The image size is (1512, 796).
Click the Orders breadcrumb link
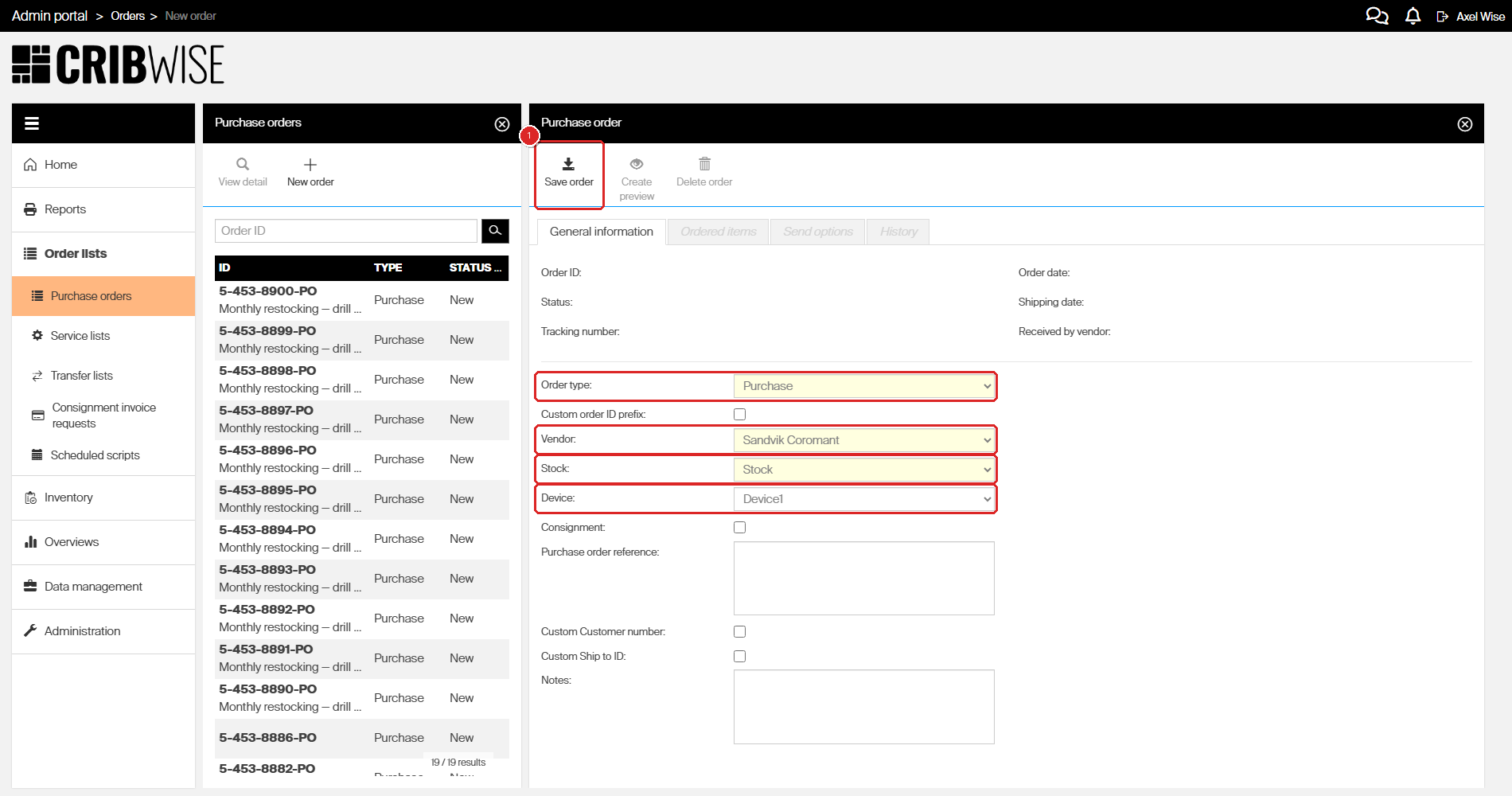point(127,16)
